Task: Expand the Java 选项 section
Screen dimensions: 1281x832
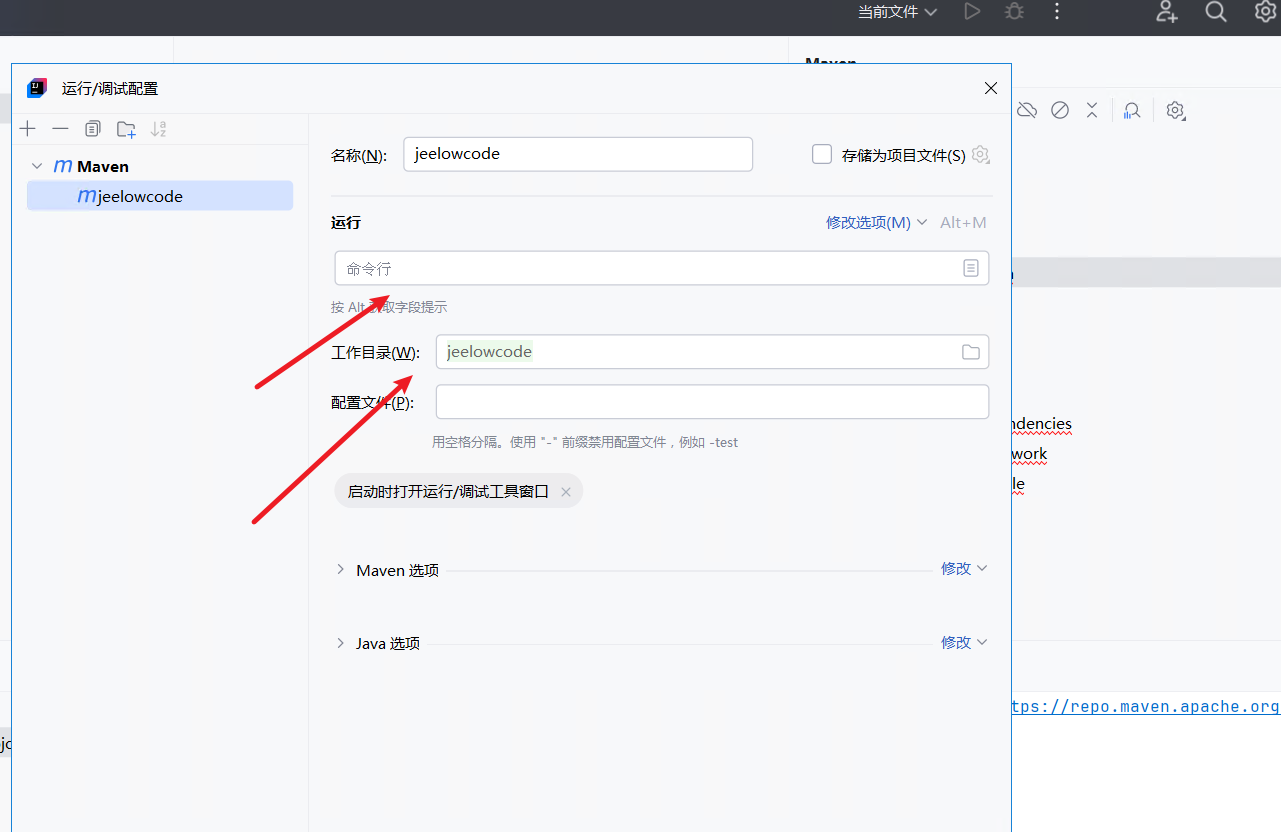Action: [340, 643]
